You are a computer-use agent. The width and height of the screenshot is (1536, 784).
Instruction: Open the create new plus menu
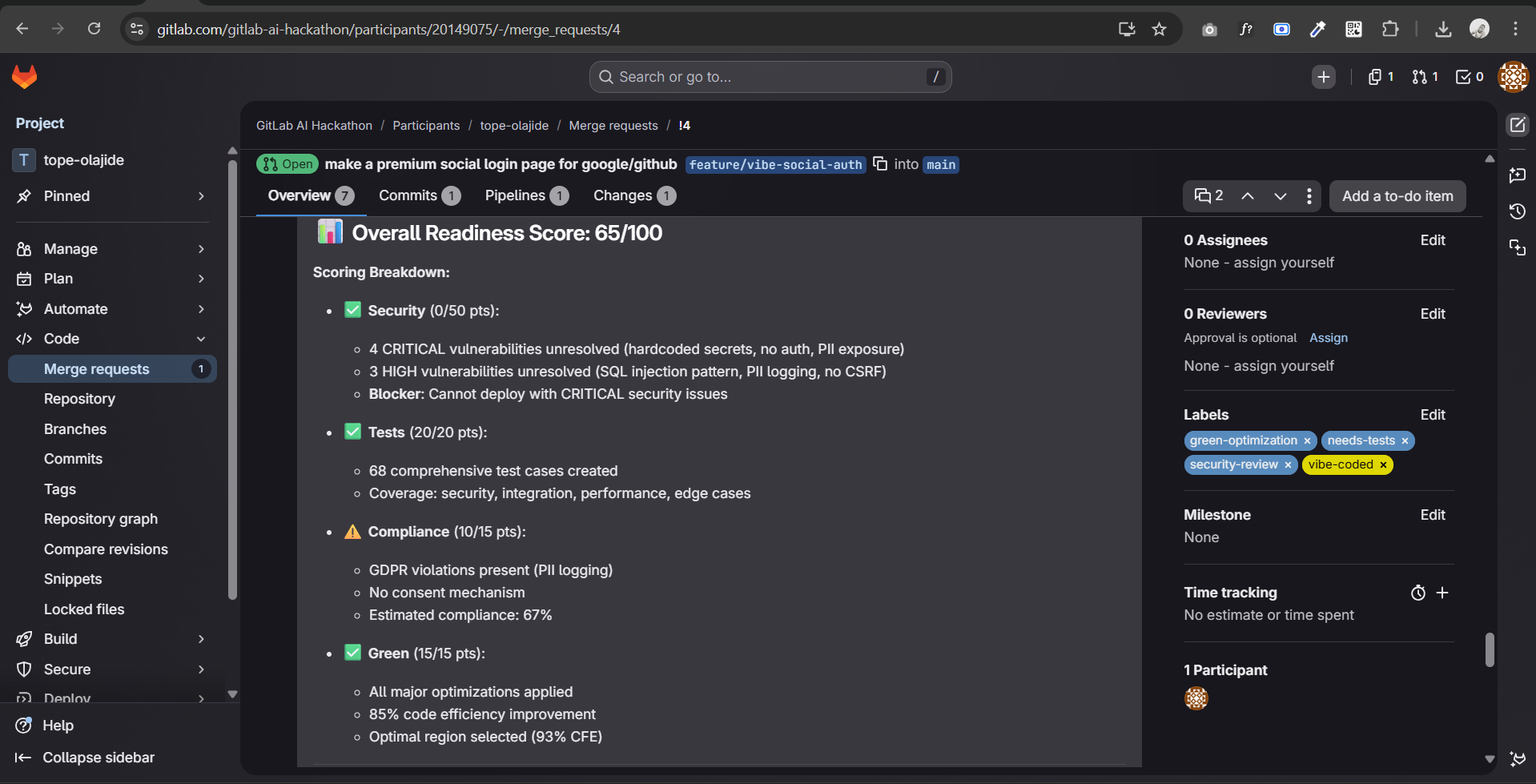click(x=1324, y=77)
